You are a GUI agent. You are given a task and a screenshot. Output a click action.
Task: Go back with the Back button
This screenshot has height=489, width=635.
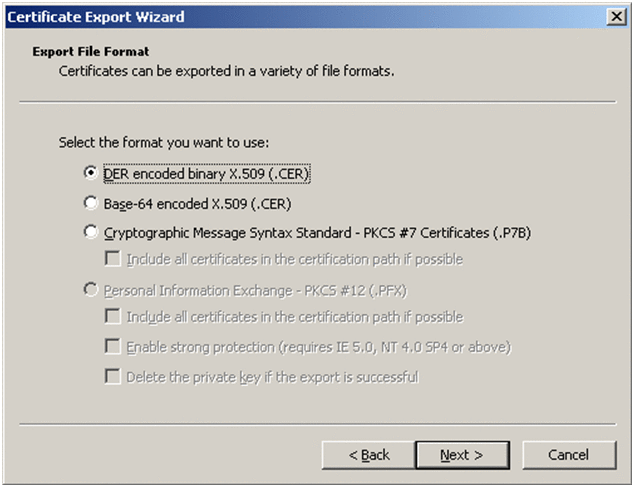click(368, 455)
